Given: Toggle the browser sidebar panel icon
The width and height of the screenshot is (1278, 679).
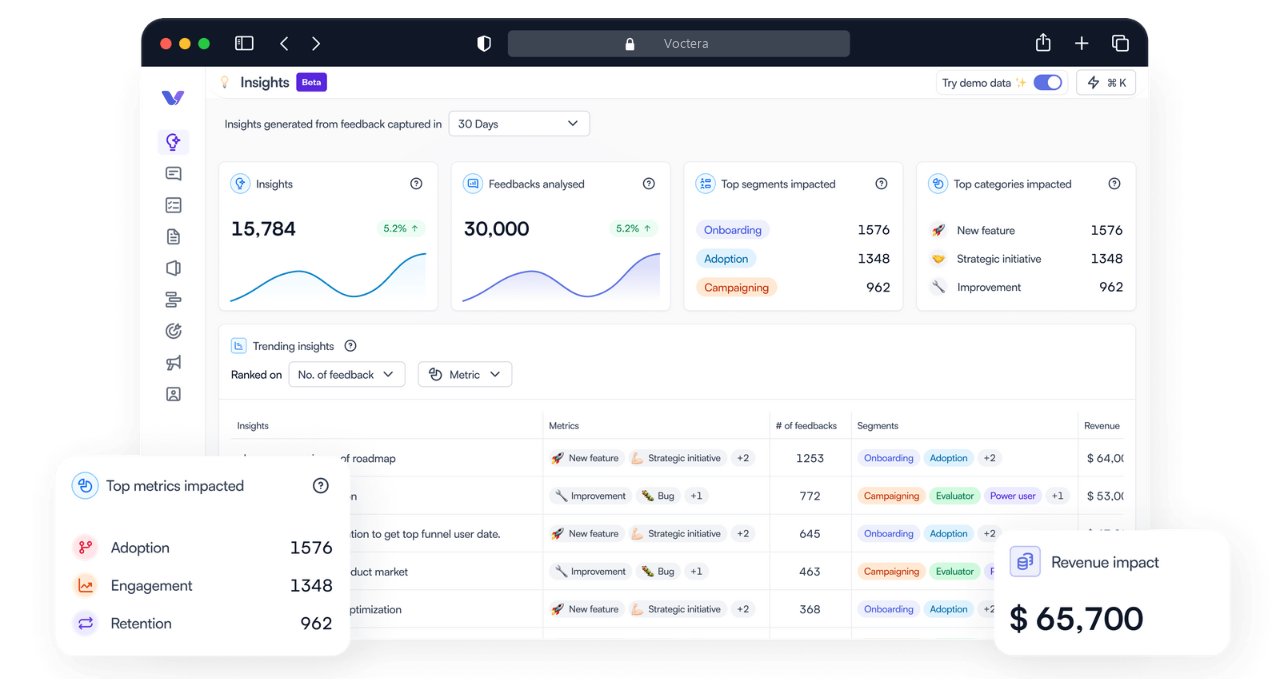Looking at the screenshot, I should pos(244,43).
